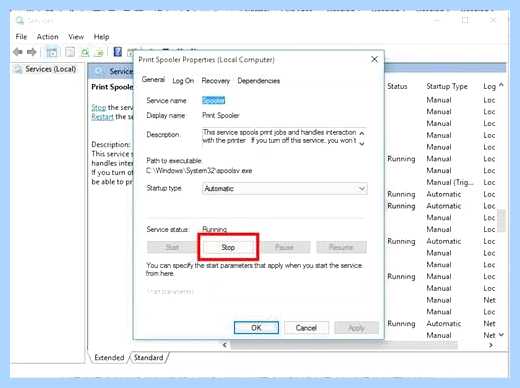Screen dimensions: 520x388
Task: Click horizontal scrollbar right arrow
Action: (491, 345)
